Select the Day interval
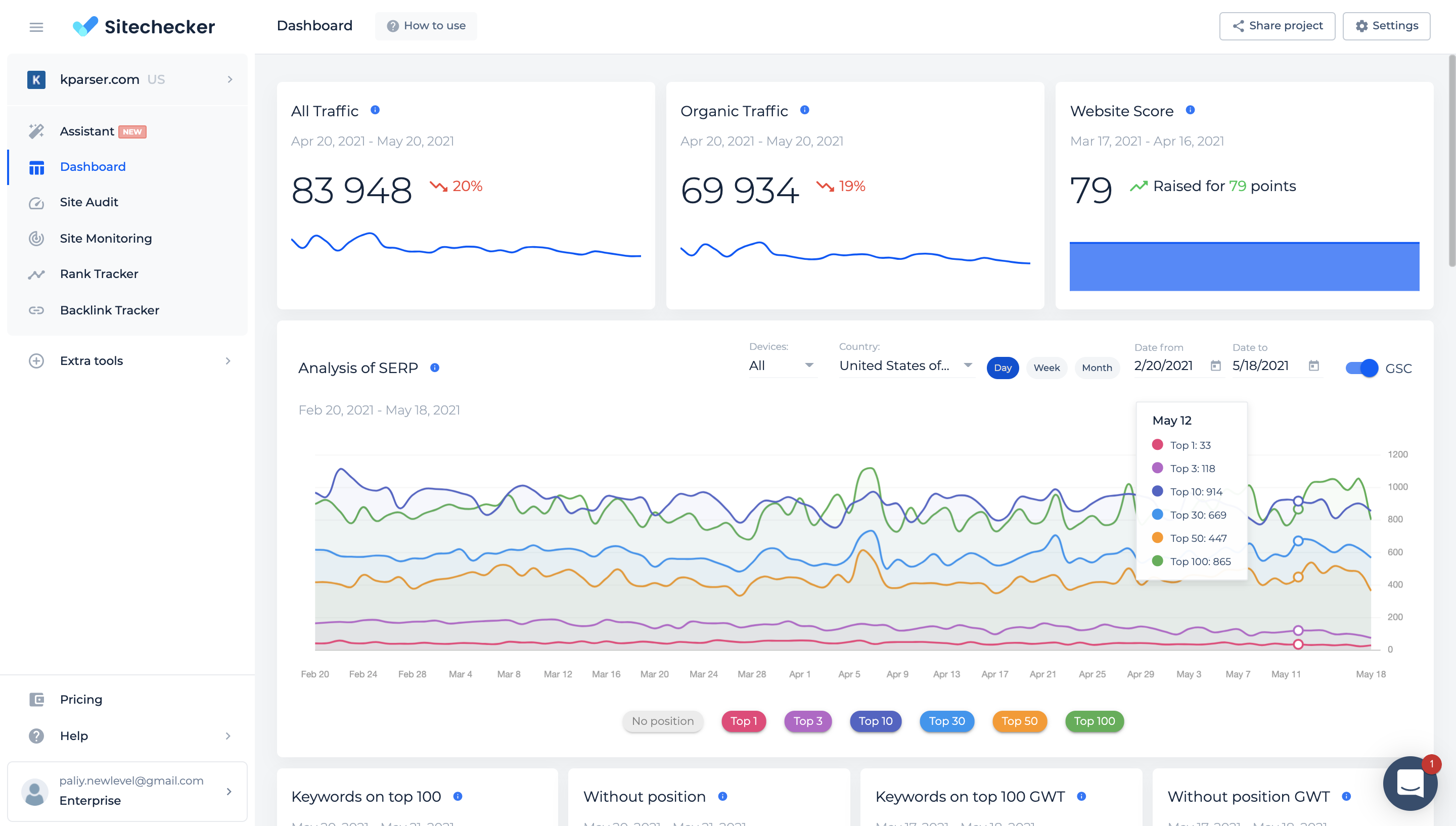 (1003, 368)
